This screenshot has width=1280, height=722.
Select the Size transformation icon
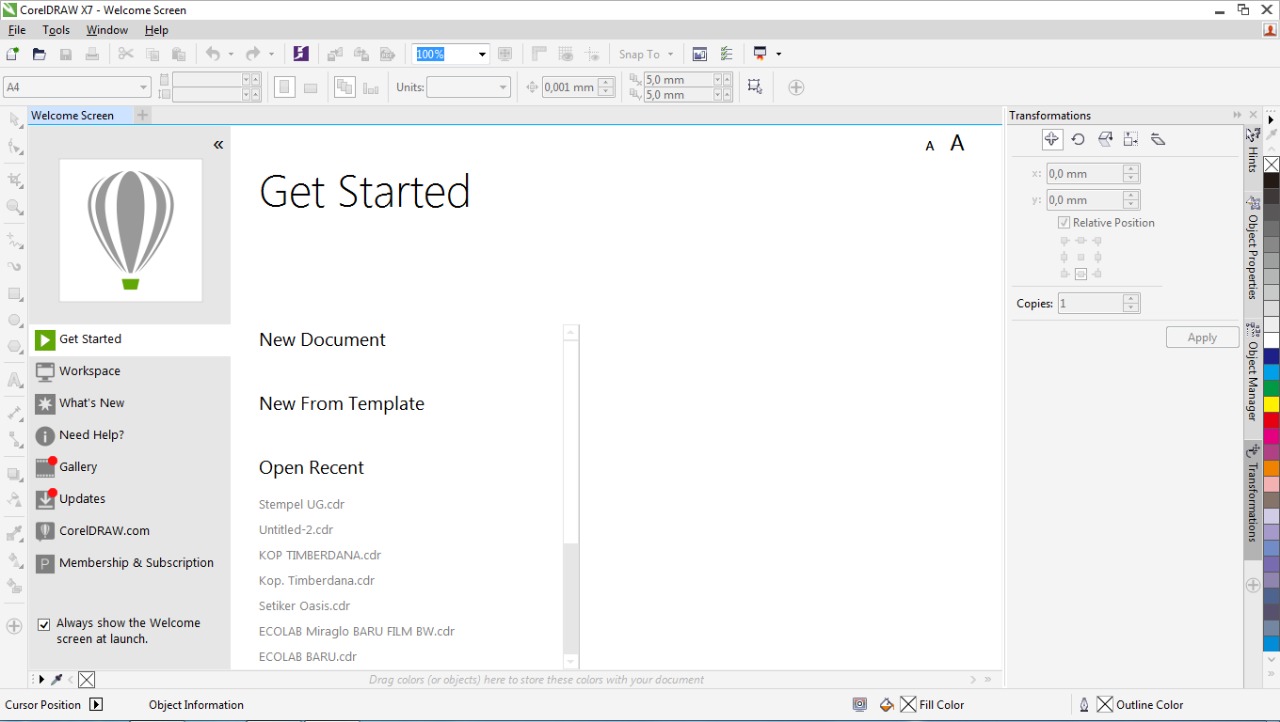(1131, 140)
